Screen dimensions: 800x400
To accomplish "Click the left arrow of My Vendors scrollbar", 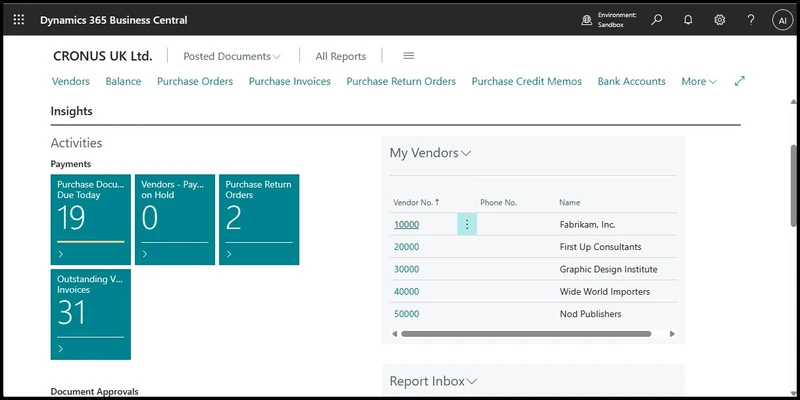I will click(394, 334).
